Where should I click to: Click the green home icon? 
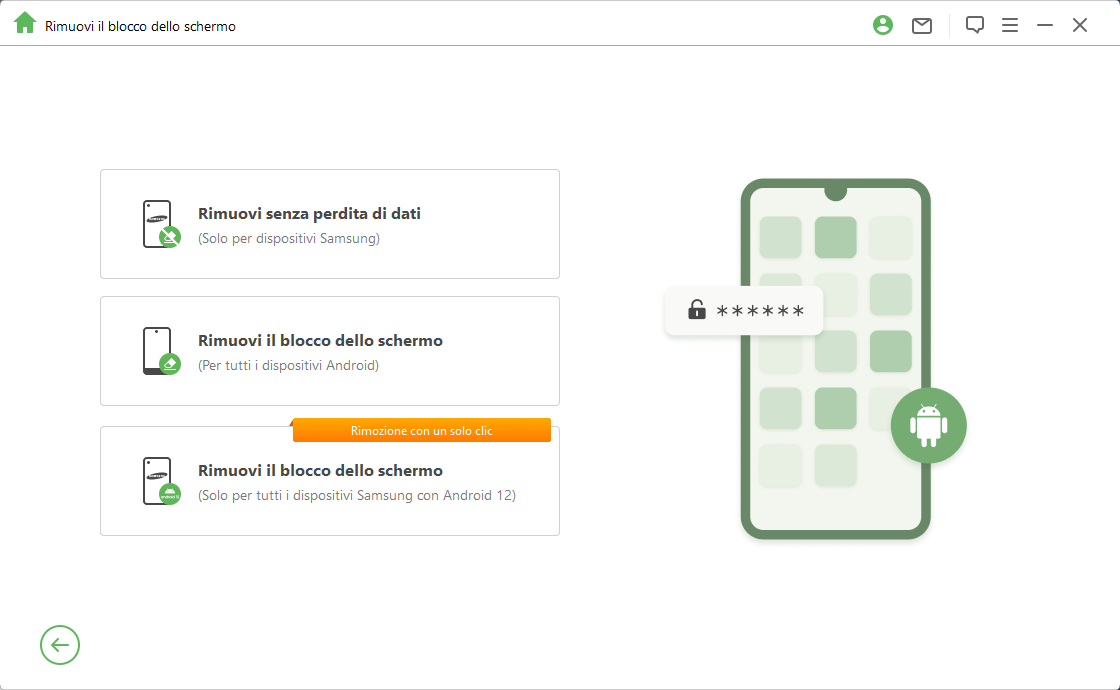click(x=24, y=23)
